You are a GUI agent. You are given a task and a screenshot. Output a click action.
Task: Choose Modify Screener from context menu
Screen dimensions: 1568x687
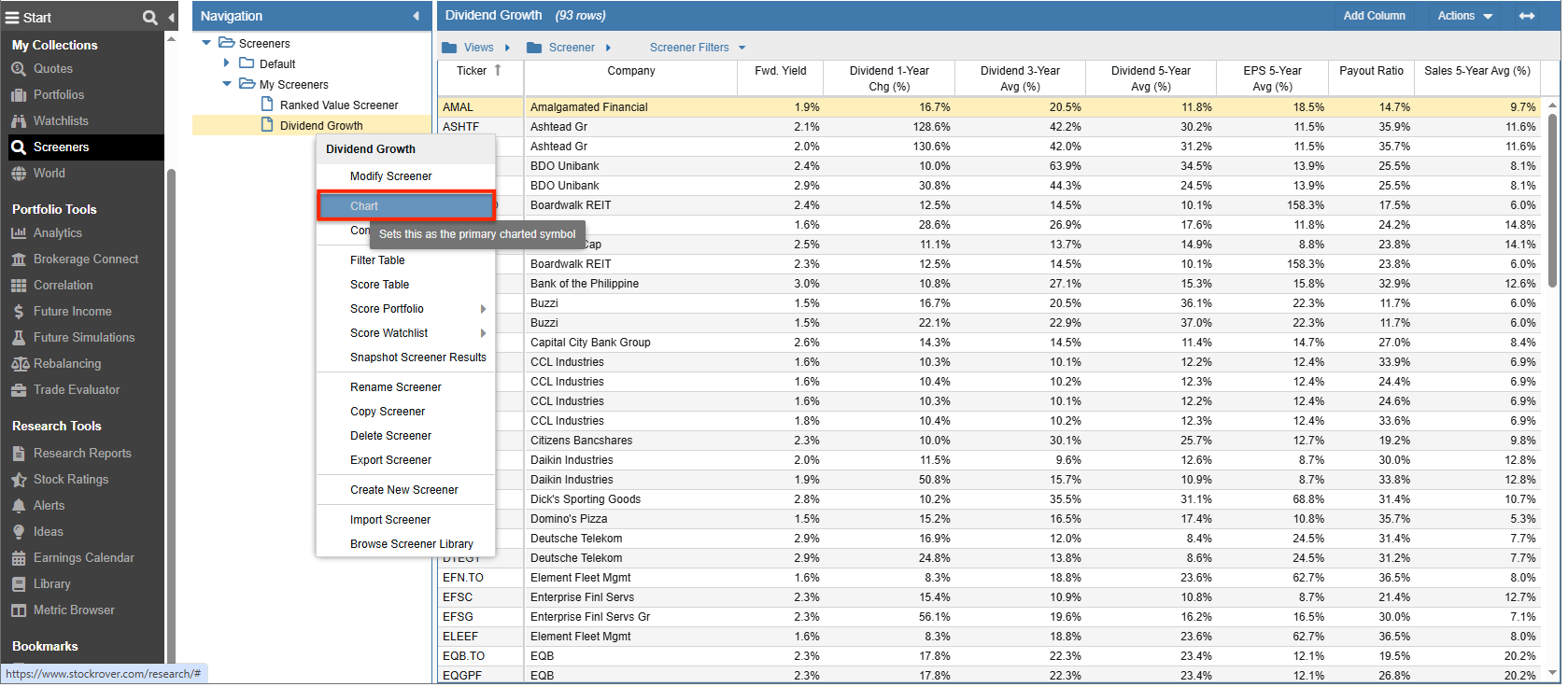(405, 176)
